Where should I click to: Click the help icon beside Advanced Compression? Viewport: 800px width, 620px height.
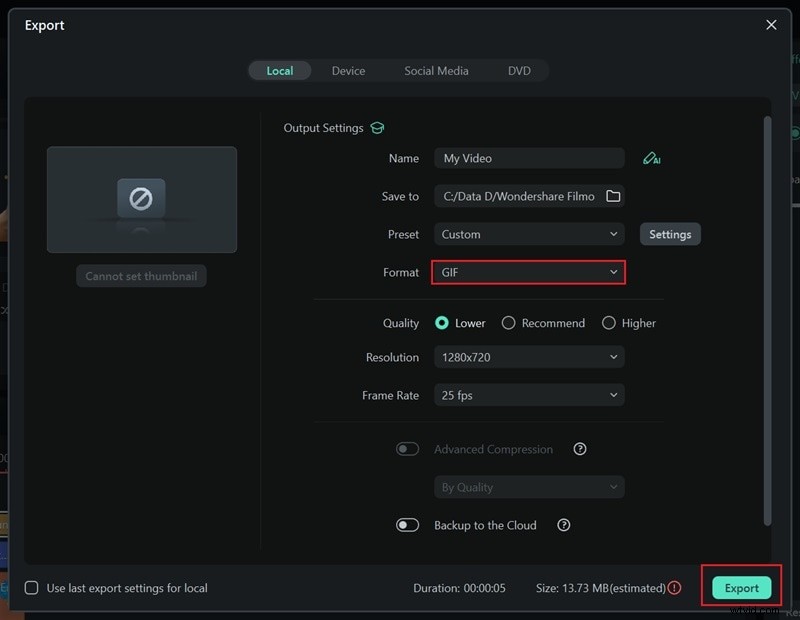pos(580,449)
